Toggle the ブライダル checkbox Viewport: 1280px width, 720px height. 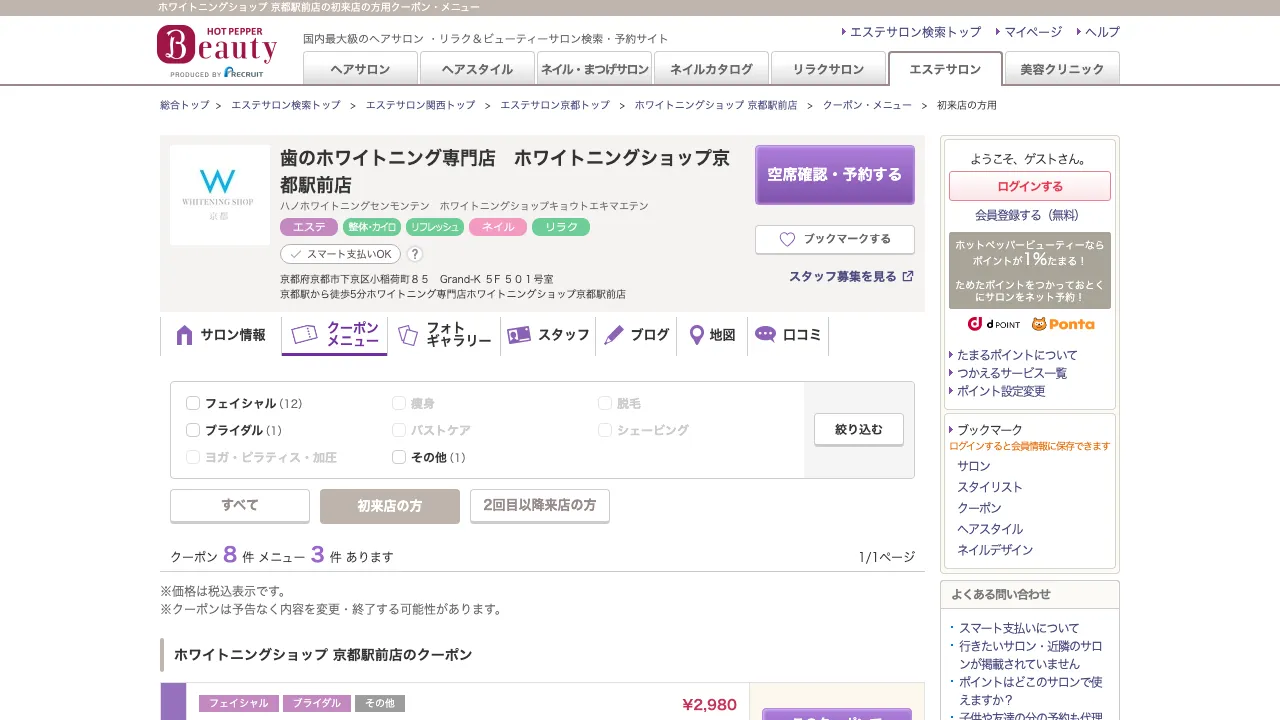193,430
